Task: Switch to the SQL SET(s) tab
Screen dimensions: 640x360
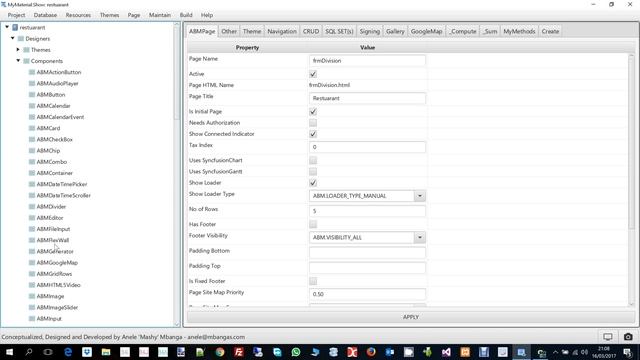Action: click(339, 31)
